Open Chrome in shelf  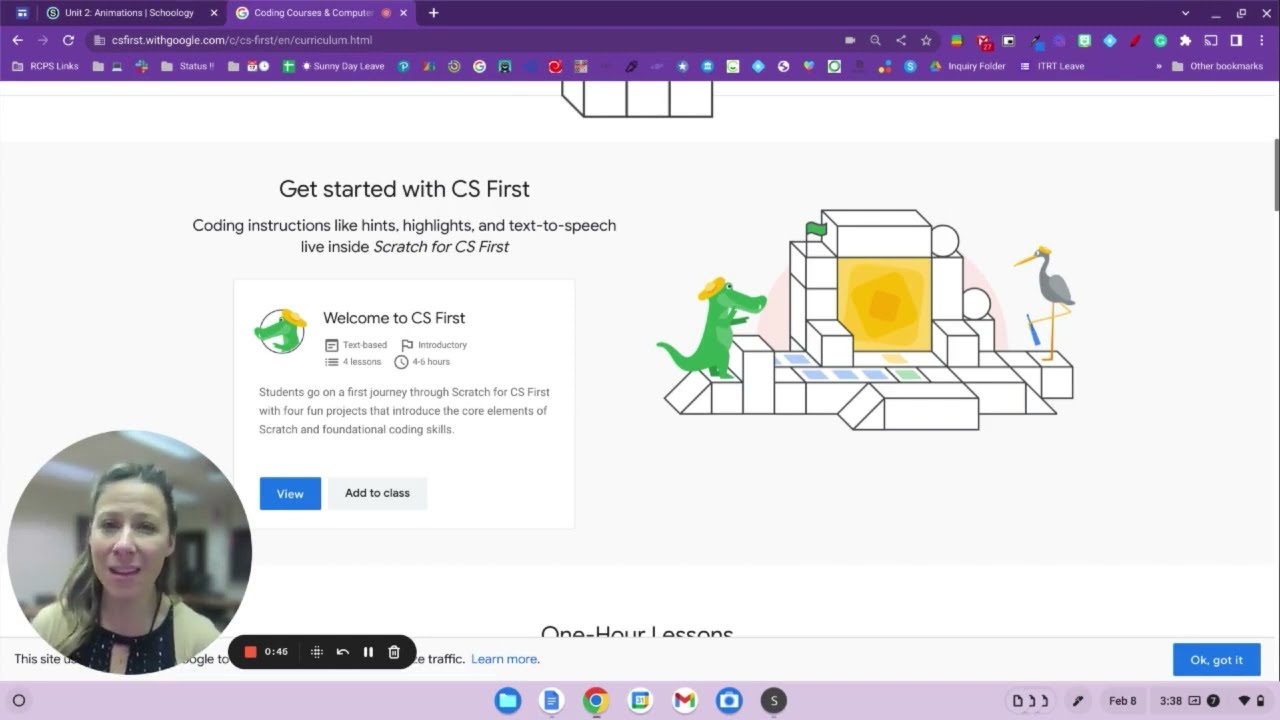(596, 700)
